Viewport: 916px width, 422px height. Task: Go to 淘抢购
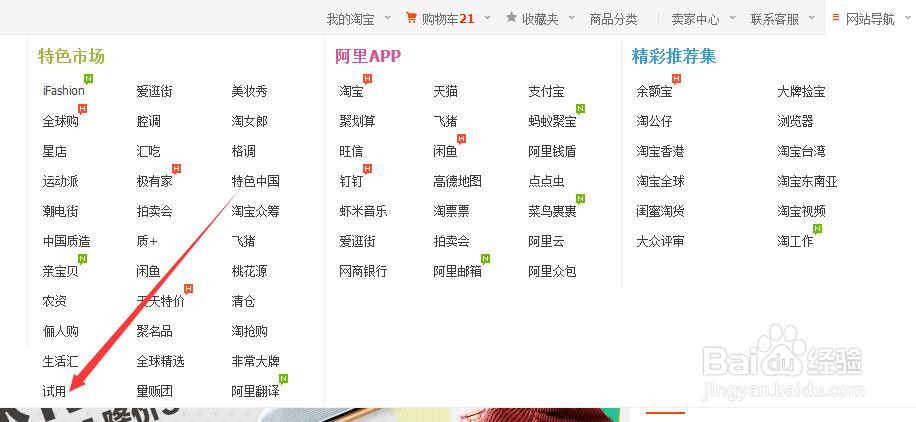(249, 331)
